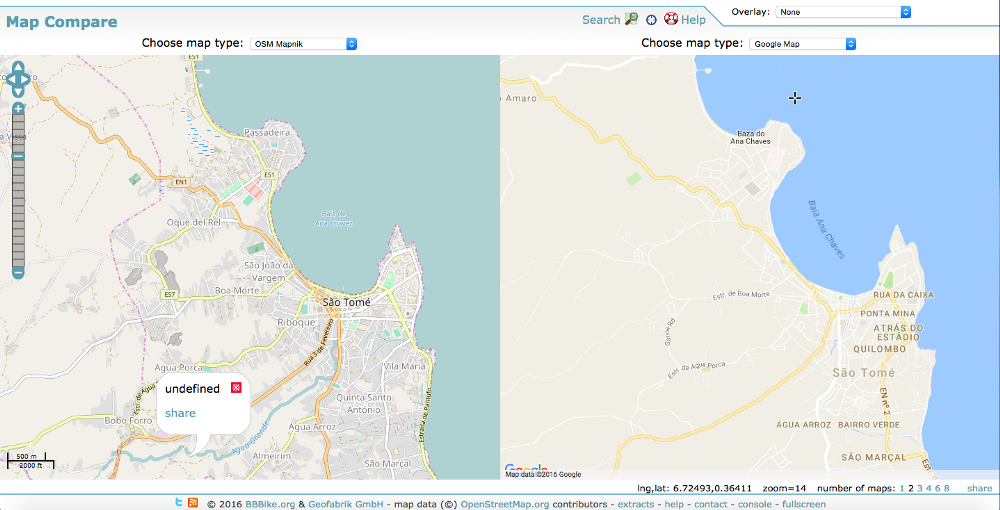Click Baia Ana Chaves water label

point(826,229)
